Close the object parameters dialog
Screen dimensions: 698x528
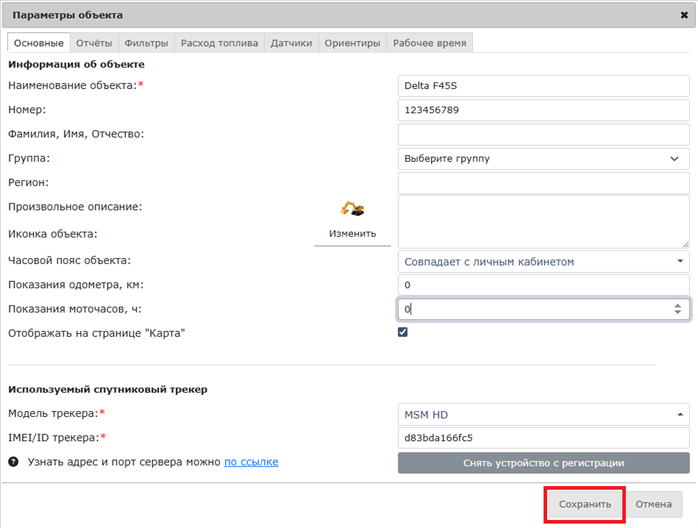(x=682, y=15)
